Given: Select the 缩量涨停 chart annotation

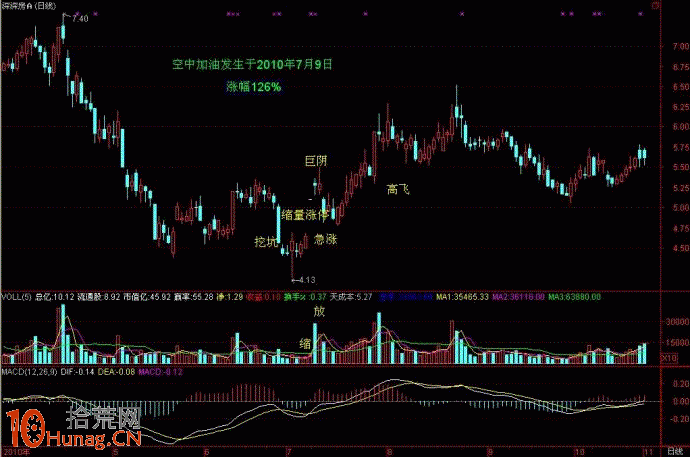Looking at the screenshot, I should pos(305,215).
